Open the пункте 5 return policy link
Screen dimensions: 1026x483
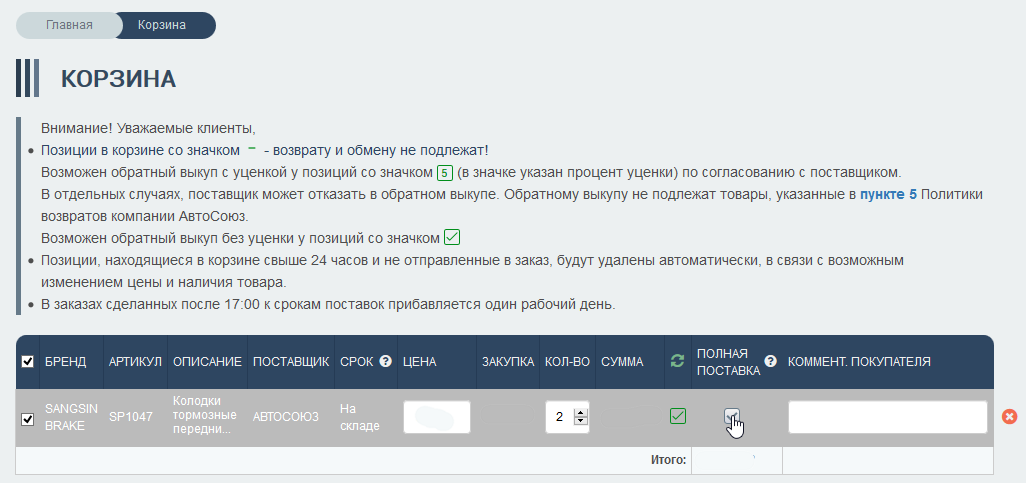[x=888, y=194]
